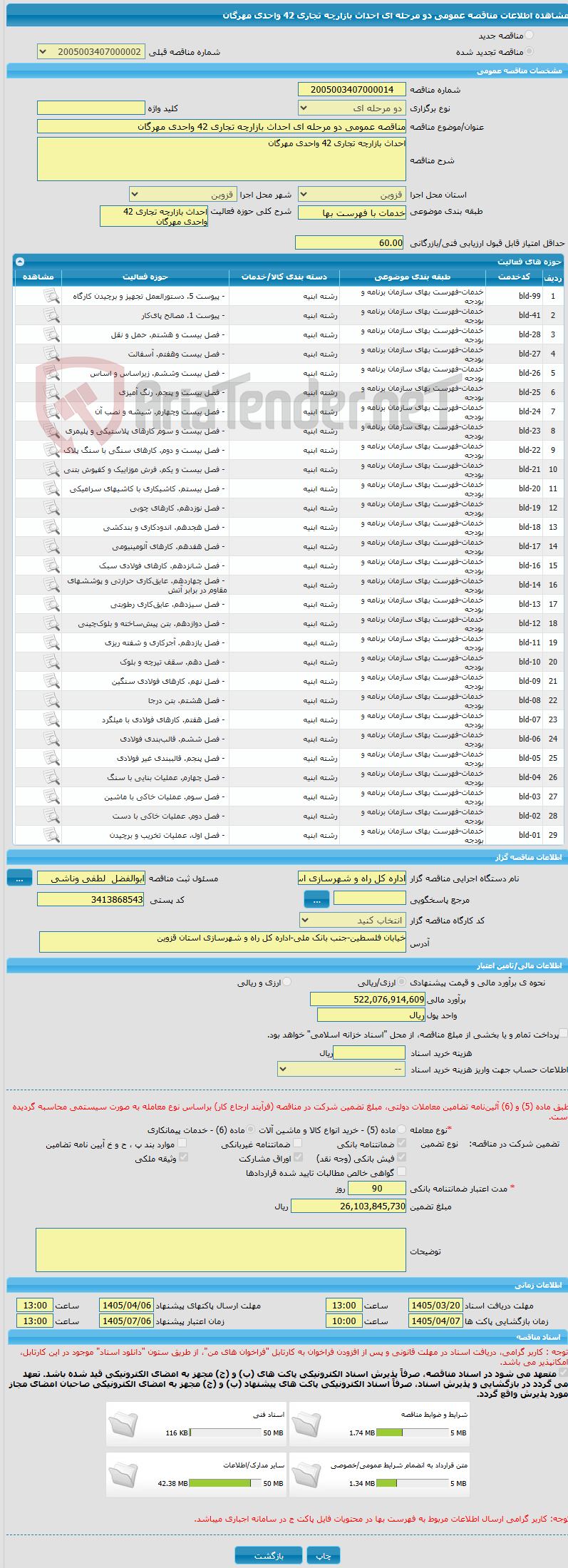
Task: Open the view magnifier for row bld-14
Action: point(51,584)
